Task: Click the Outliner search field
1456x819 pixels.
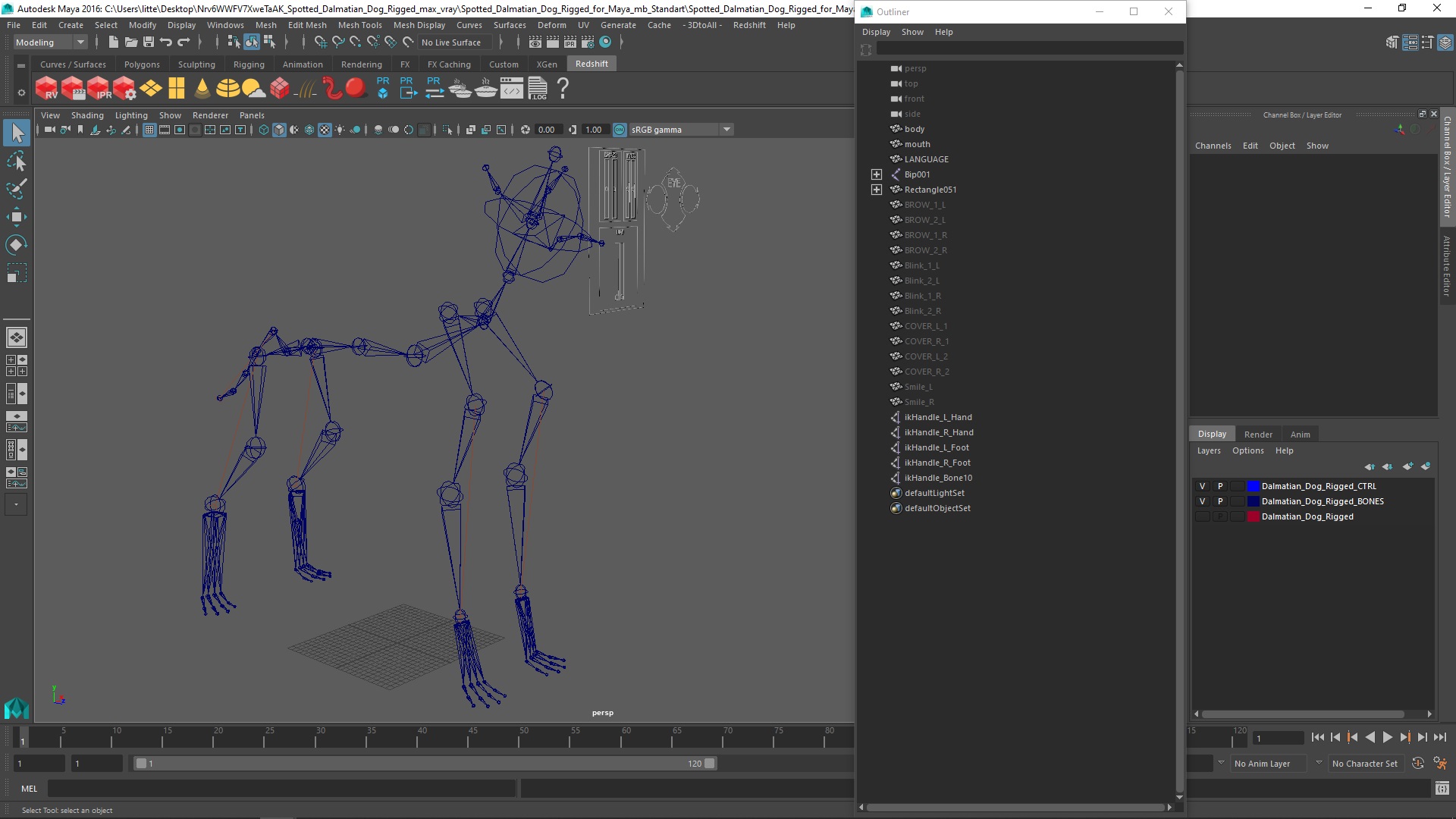Action: [1029, 49]
